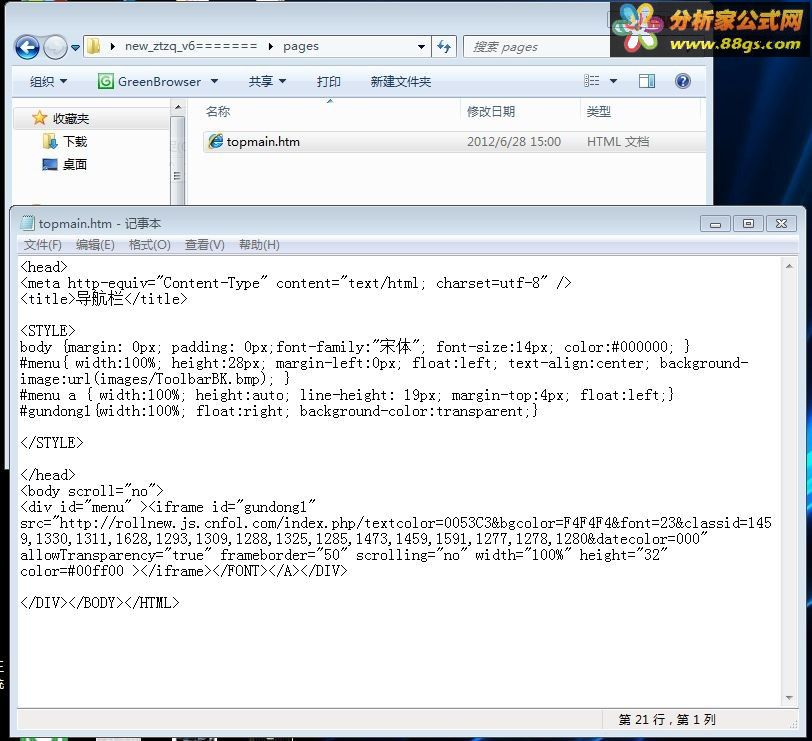Select new_ztzq_v6======= in address path
This screenshot has height=741, width=812.
click(191, 46)
